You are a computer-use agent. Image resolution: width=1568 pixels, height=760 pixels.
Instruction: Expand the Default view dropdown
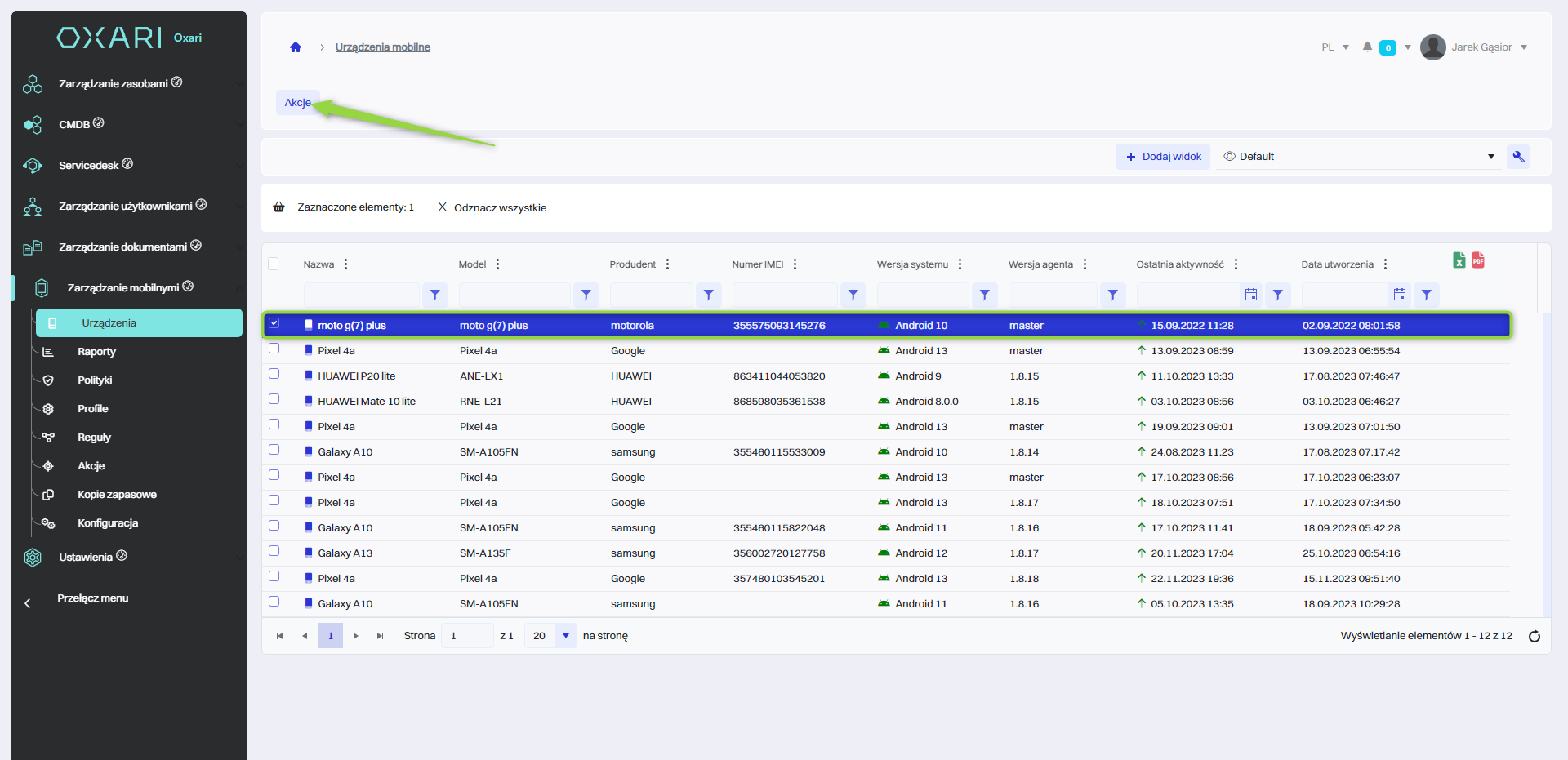1490,157
